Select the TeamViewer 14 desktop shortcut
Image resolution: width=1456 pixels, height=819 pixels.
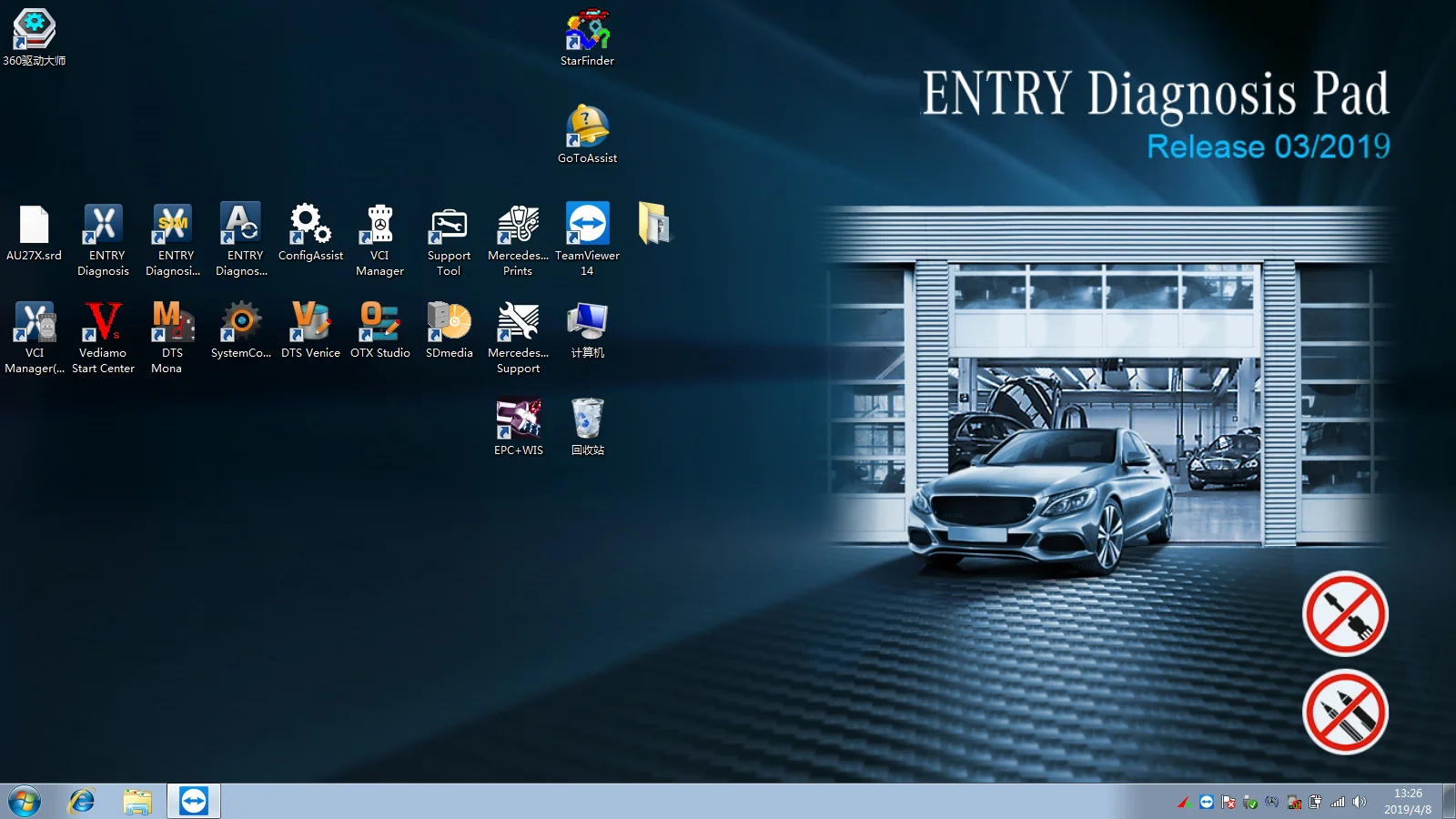[x=587, y=240]
